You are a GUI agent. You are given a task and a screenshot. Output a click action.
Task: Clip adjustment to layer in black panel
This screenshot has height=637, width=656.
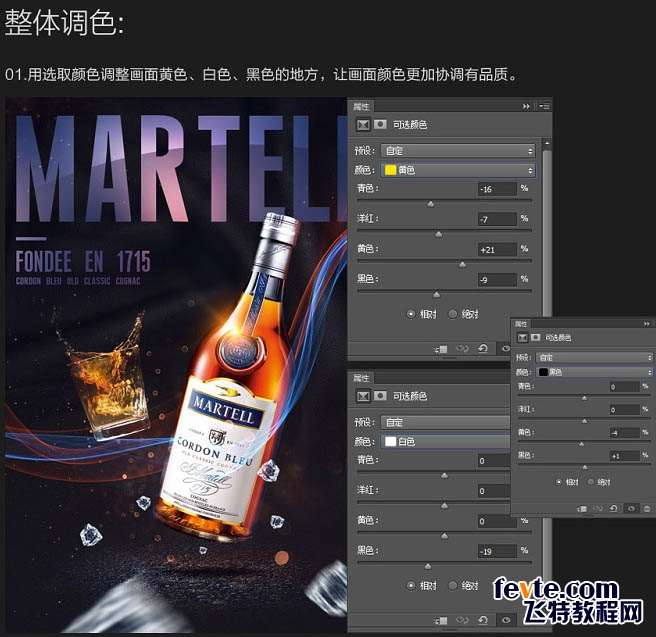tap(582, 509)
